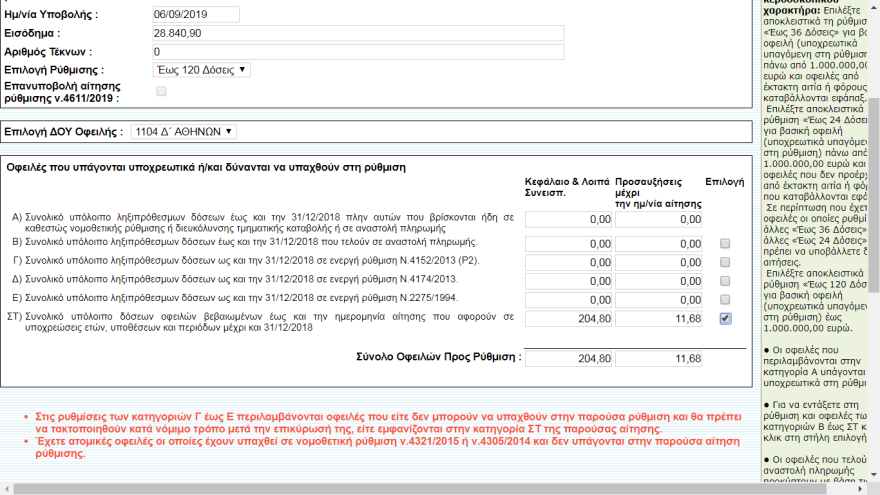Check the Επιλογή box for row Γ (Ν.4152/2013)
The image size is (880, 495).
[x=725, y=262]
